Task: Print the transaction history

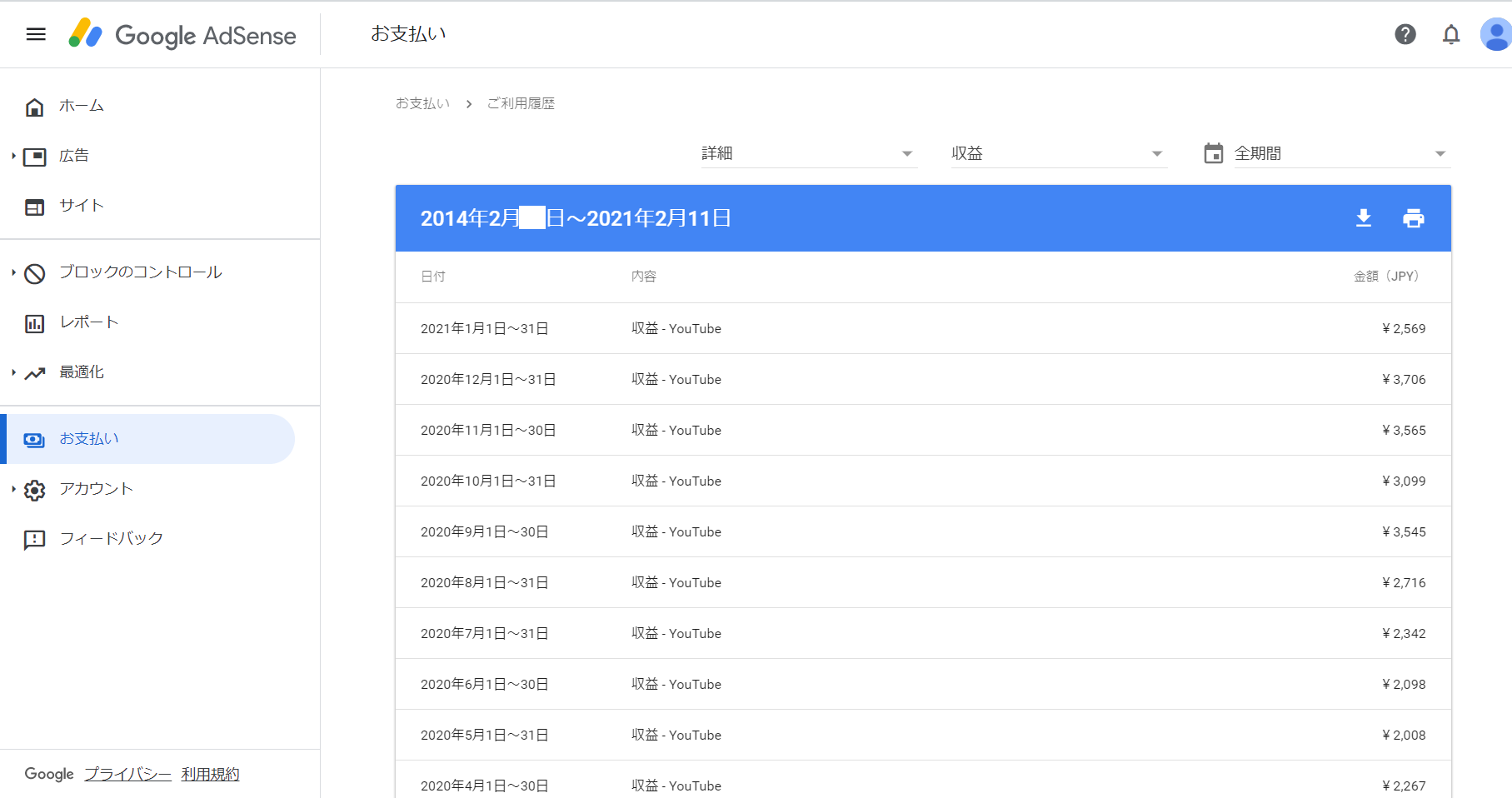Action: click(x=1414, y=218)
